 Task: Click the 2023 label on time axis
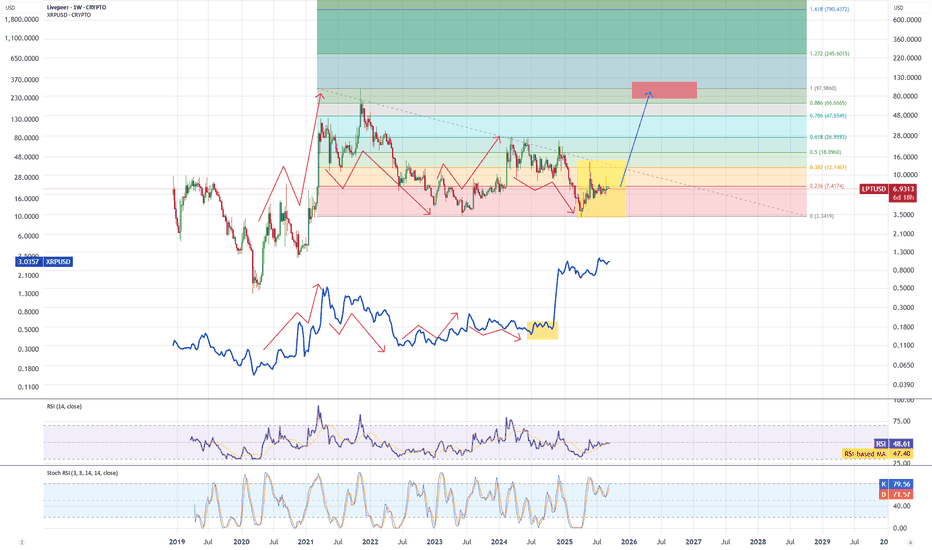(x=434, y=542)
